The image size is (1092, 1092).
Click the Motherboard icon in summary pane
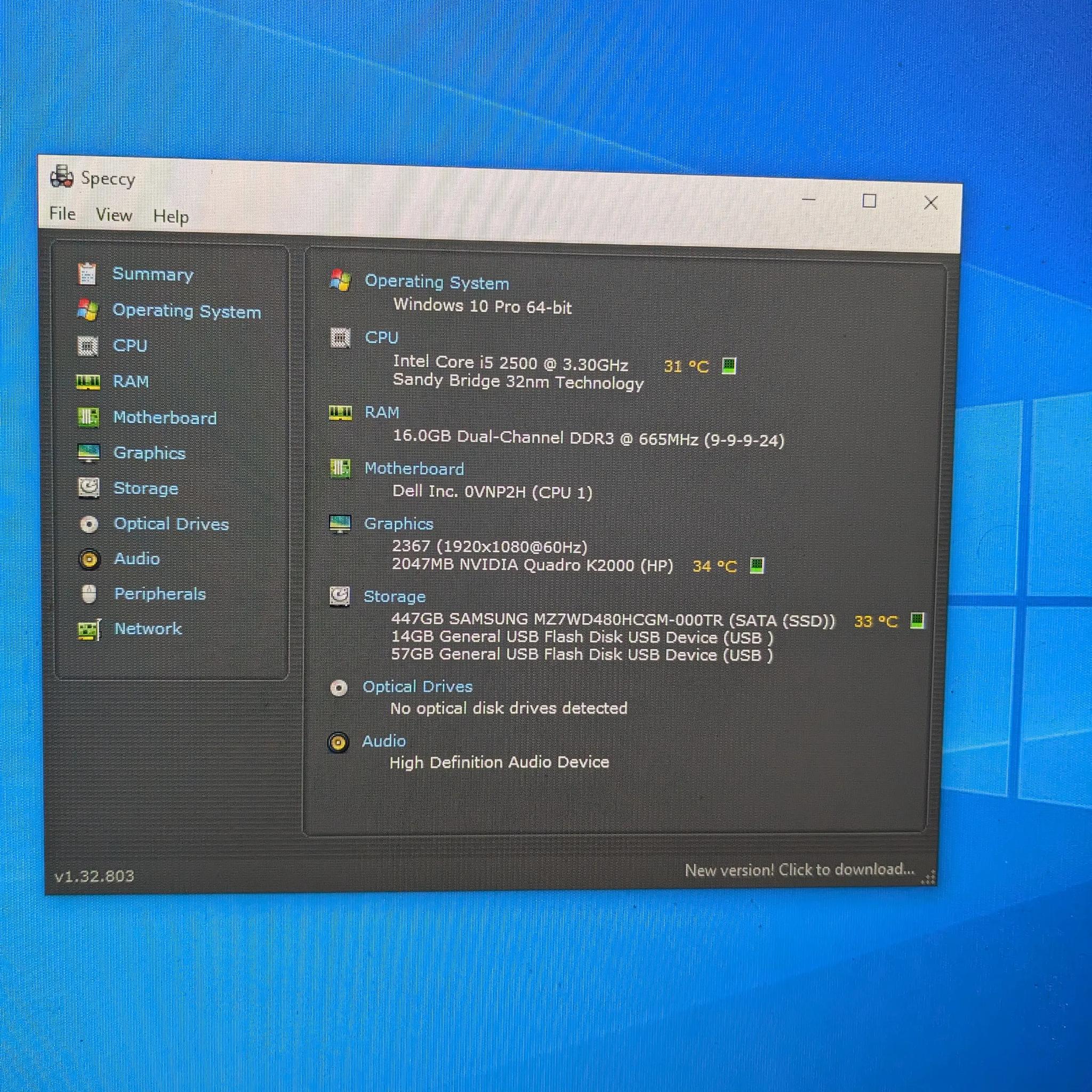click(340, 468)
